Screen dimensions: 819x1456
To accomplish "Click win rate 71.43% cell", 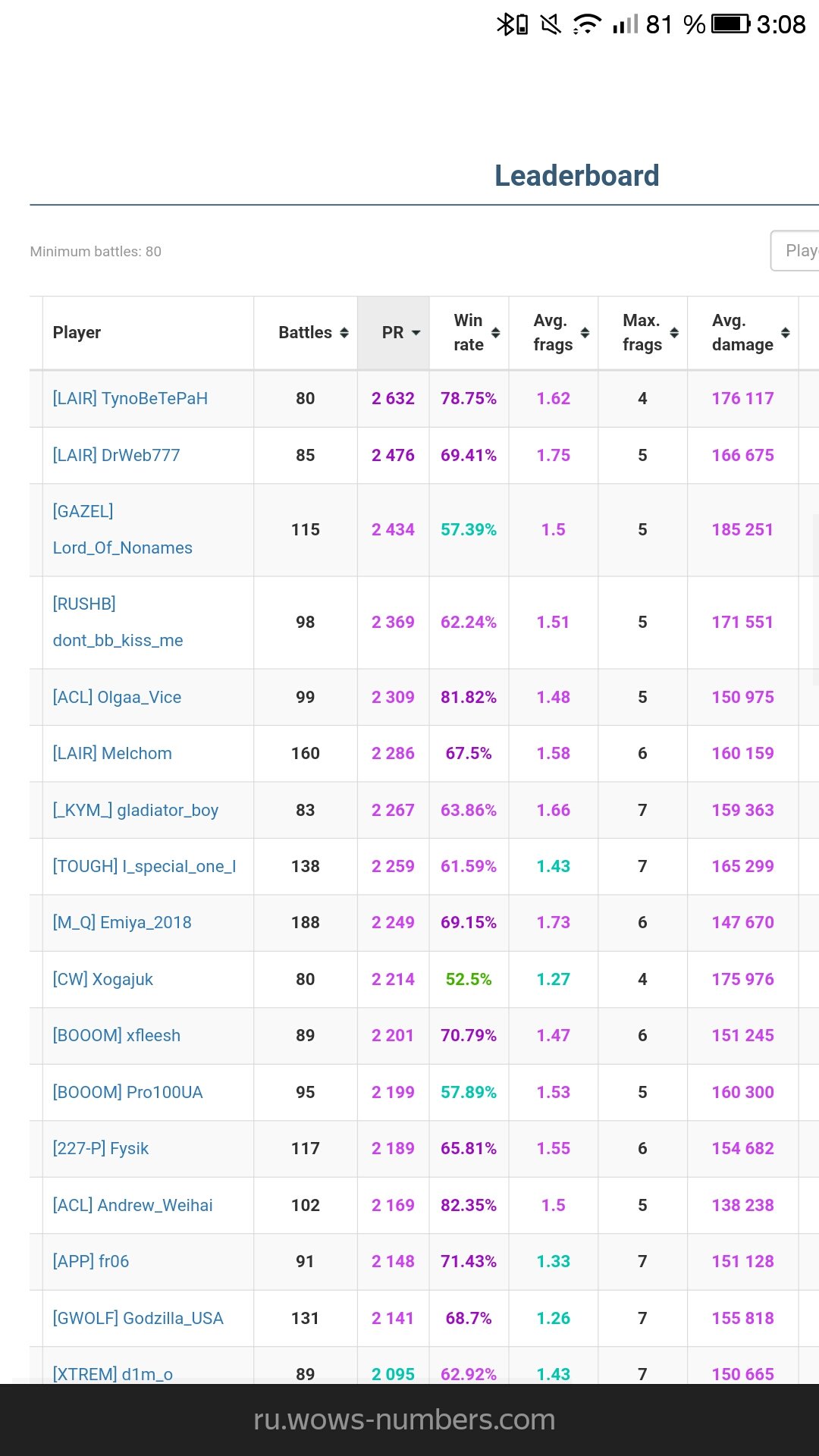I will [x=469, y=1262].
